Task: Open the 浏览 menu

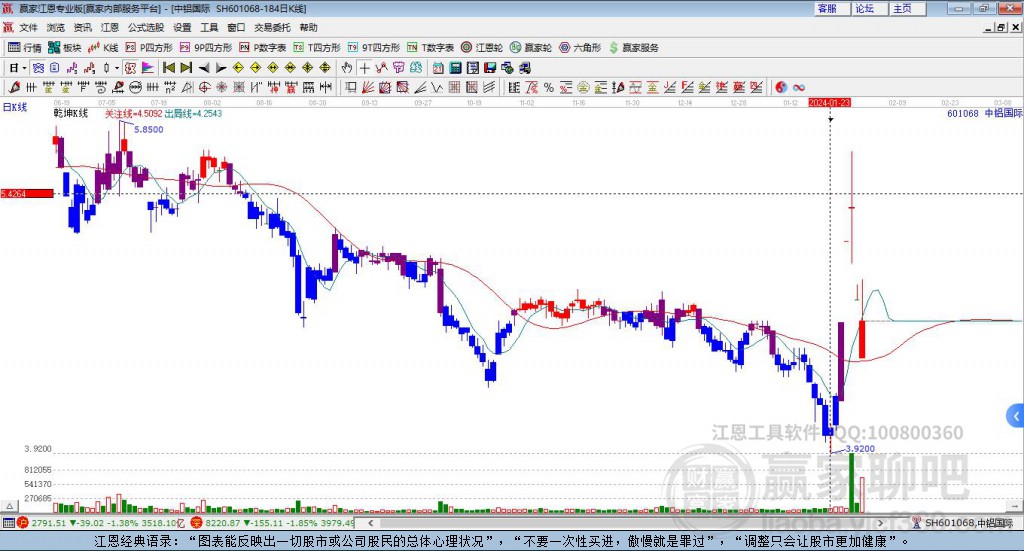Action: [56, 27]
